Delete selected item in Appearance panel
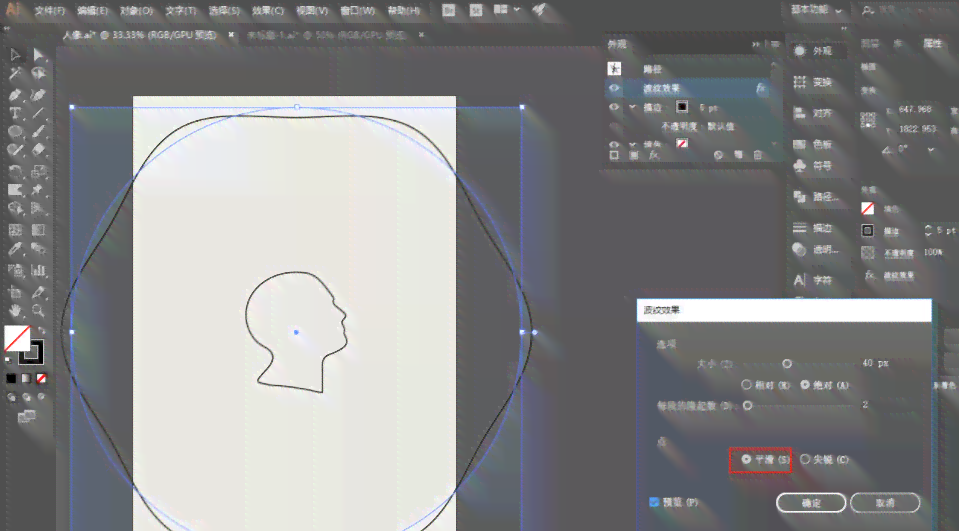The image size is (959, 531). pos(758,155)
